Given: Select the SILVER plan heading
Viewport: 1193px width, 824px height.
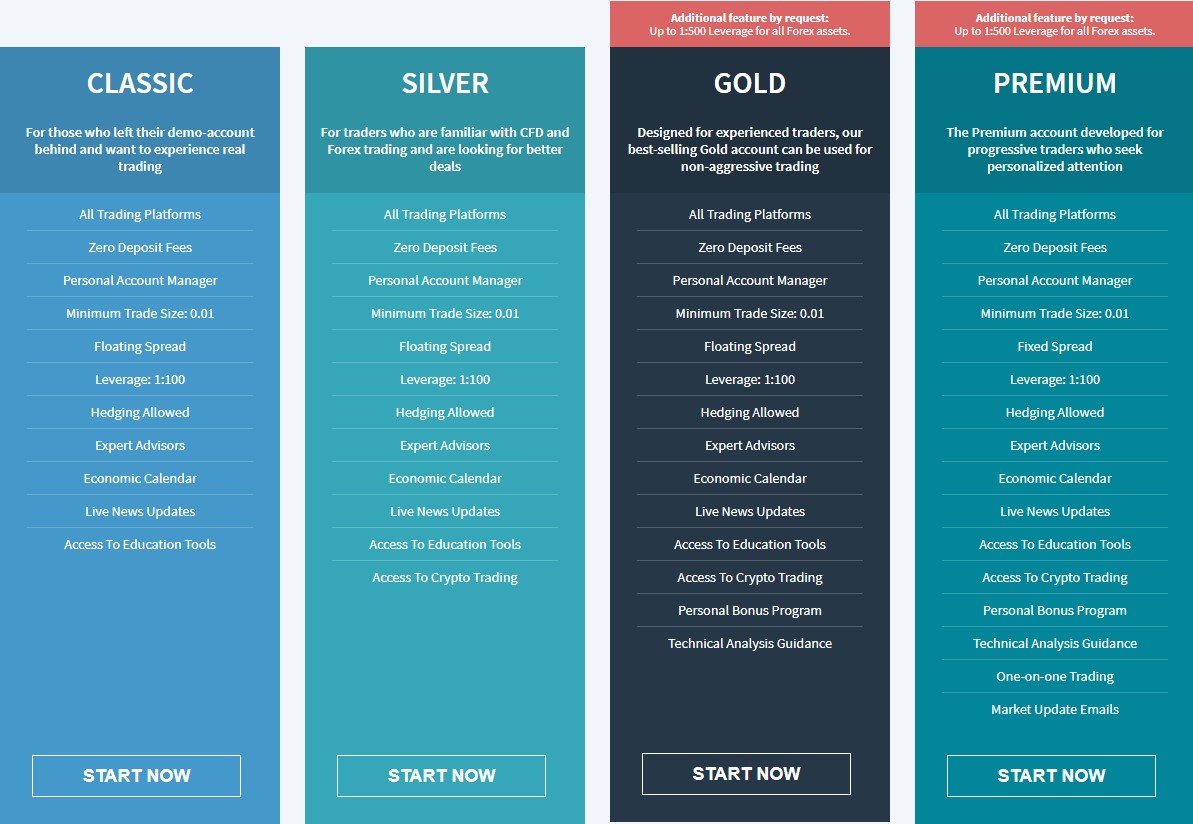Looking at the screenshot, I should 445,84.
